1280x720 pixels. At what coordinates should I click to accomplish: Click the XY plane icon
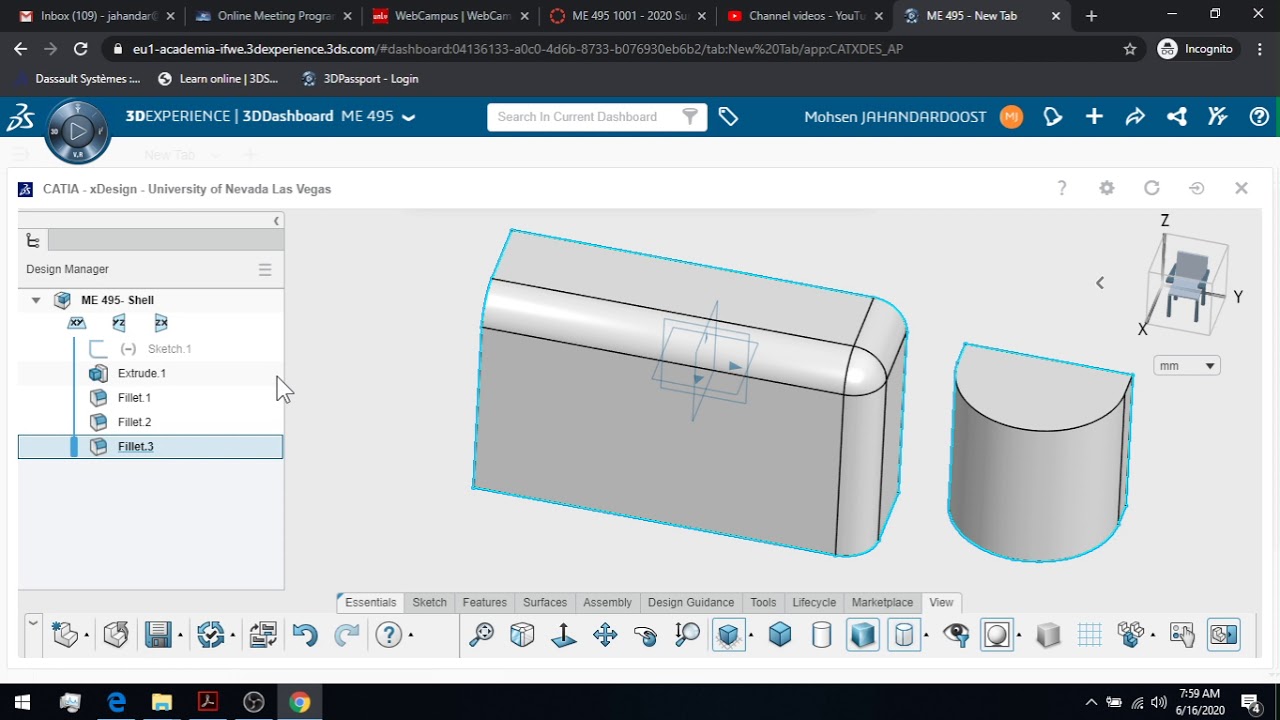pyautogui.click(x=77, y=323)
